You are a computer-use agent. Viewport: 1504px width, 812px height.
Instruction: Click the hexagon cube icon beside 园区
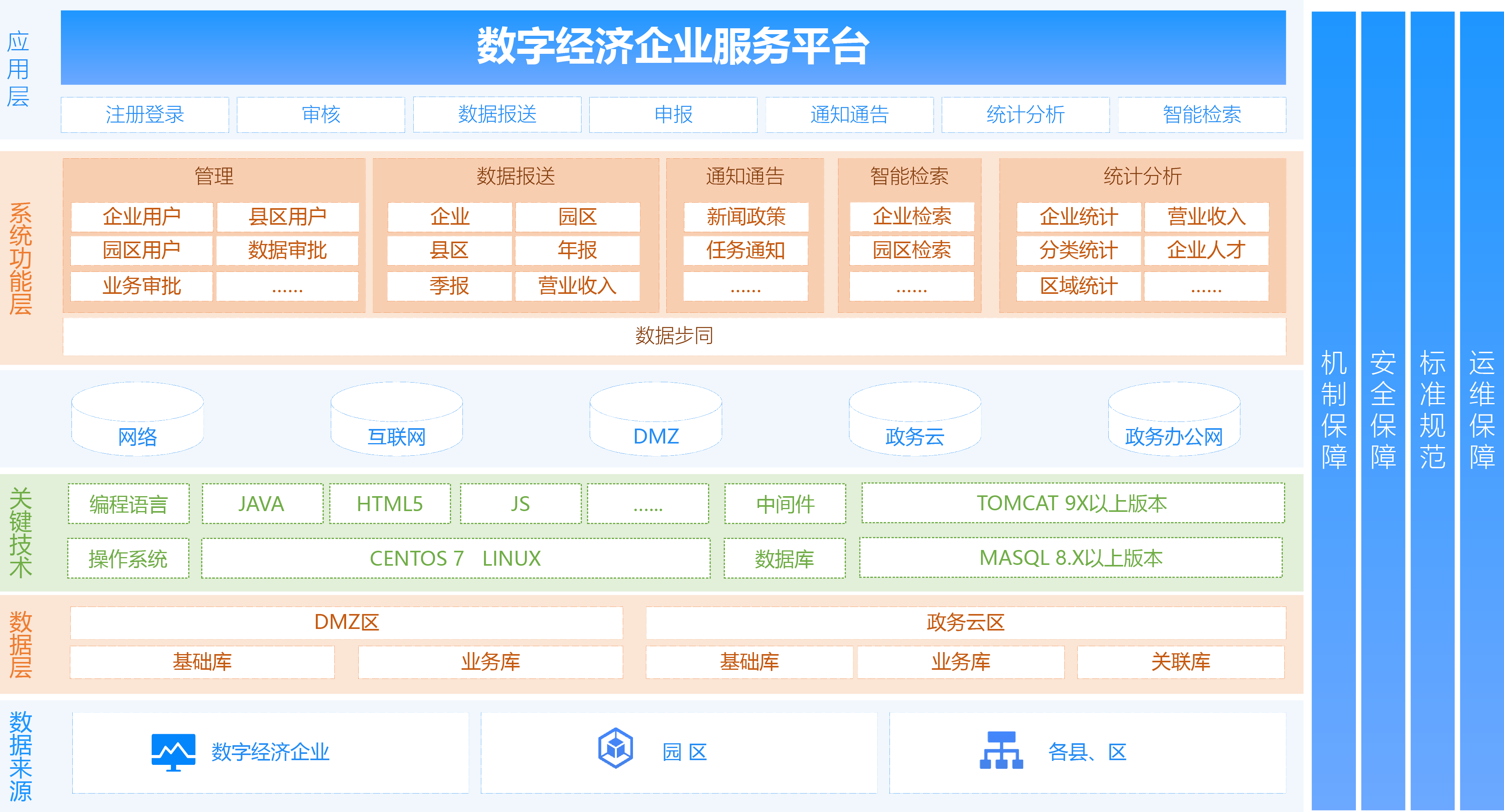click(x=615, y=748)
